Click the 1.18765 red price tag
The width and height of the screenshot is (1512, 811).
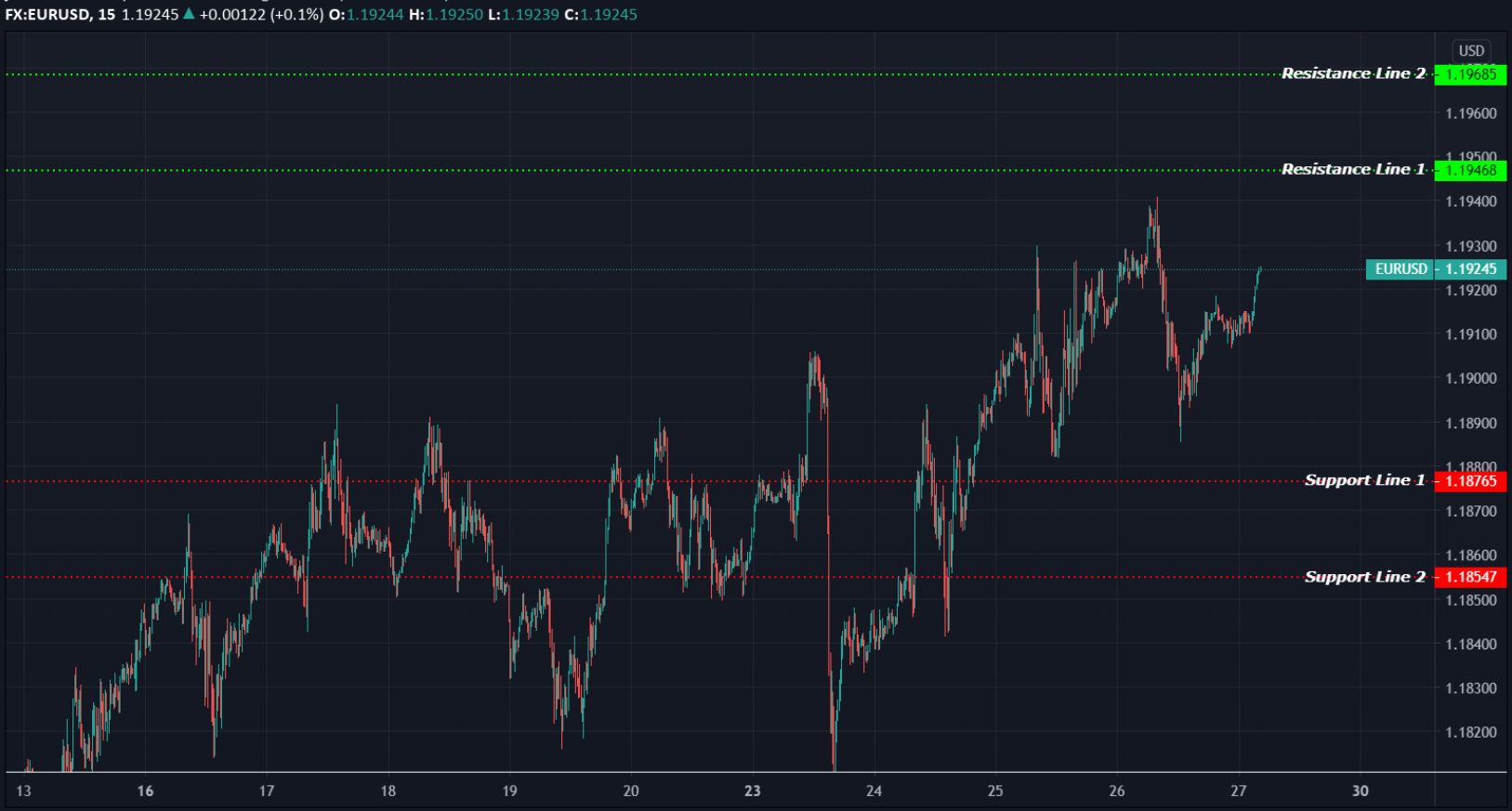[x=1470, y=481]
